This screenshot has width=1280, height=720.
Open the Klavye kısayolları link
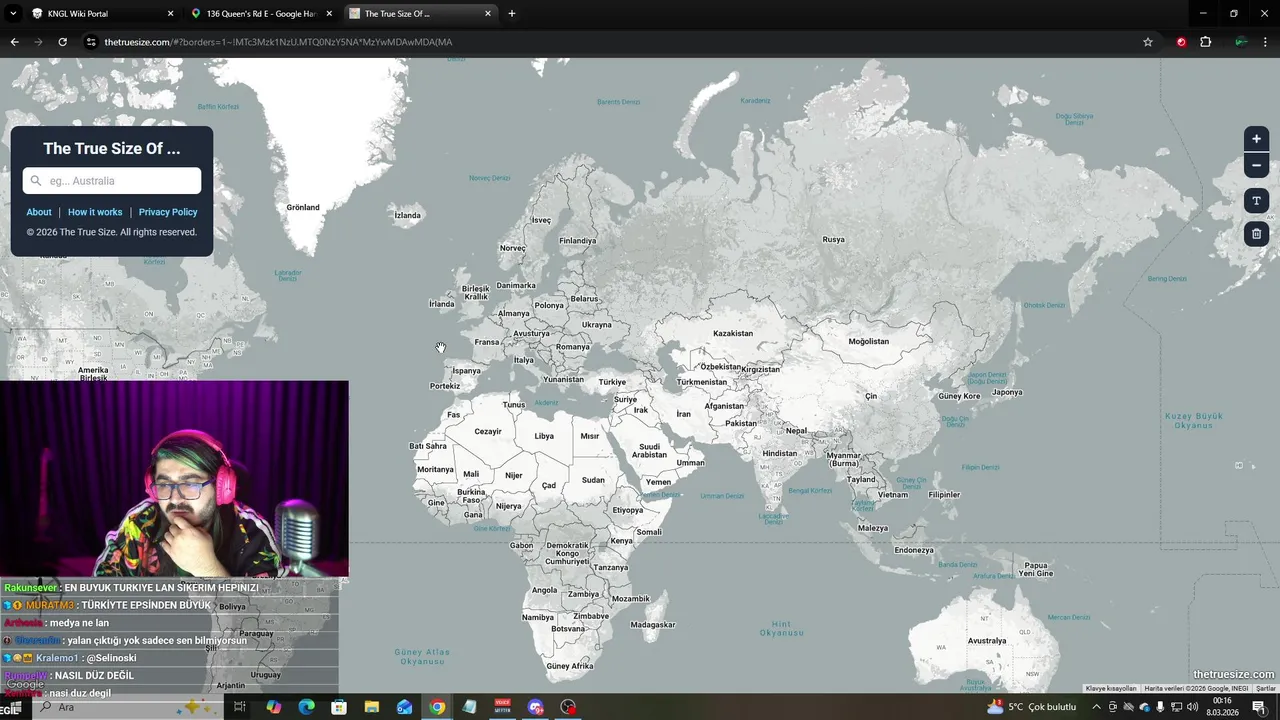[x=1111, y=689]
